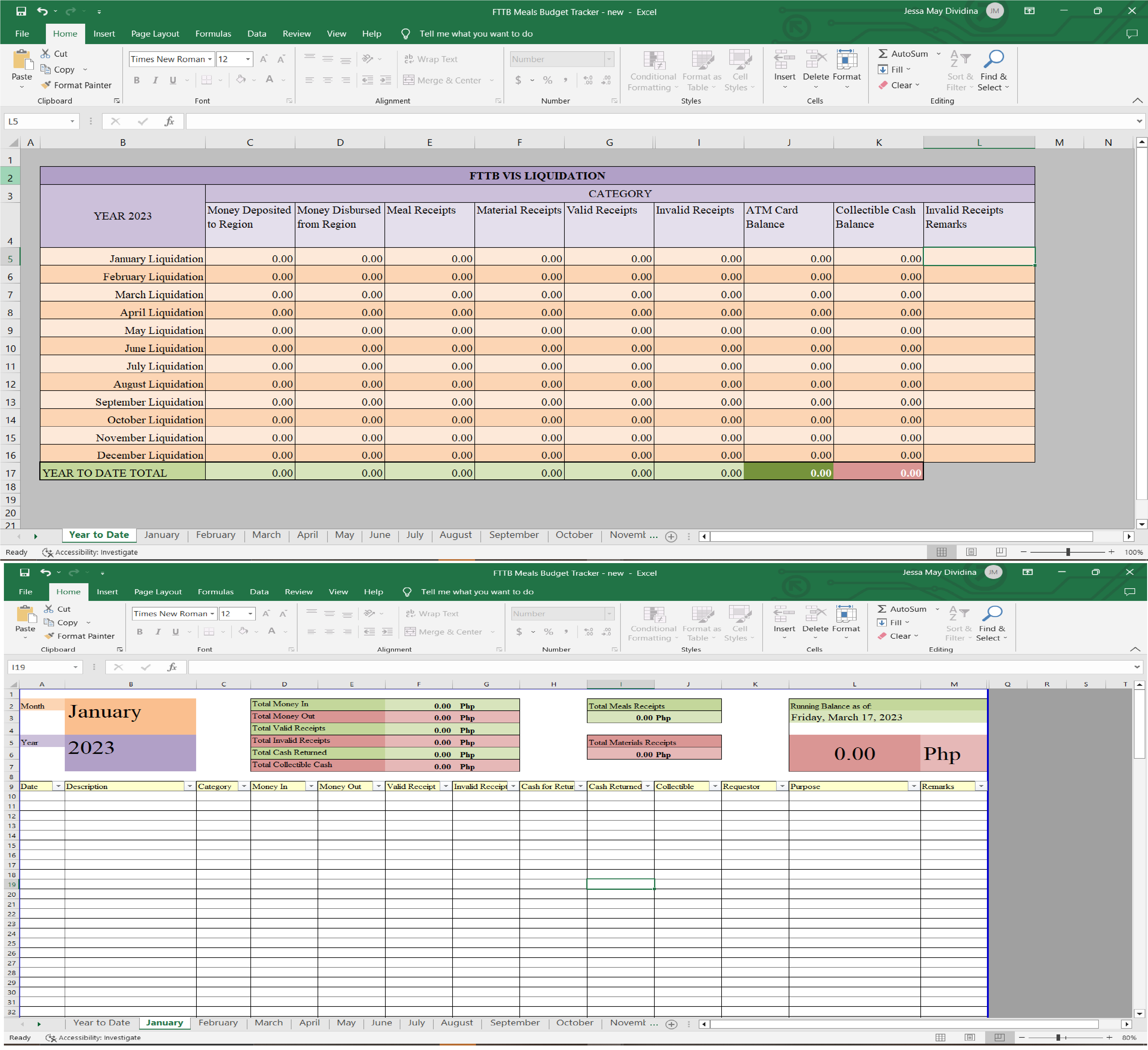Image resolution: width=1148 pixels, height=1050 pixels.
Task: Open Sort & Filter in top window
Action: 960,70
